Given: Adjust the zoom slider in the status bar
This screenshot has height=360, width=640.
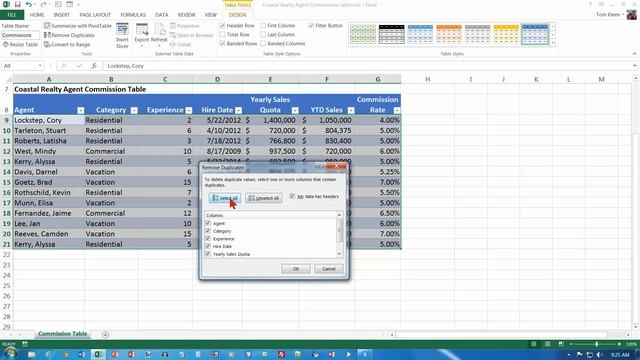Looking at the screenshot, I should tap(596, 344).
